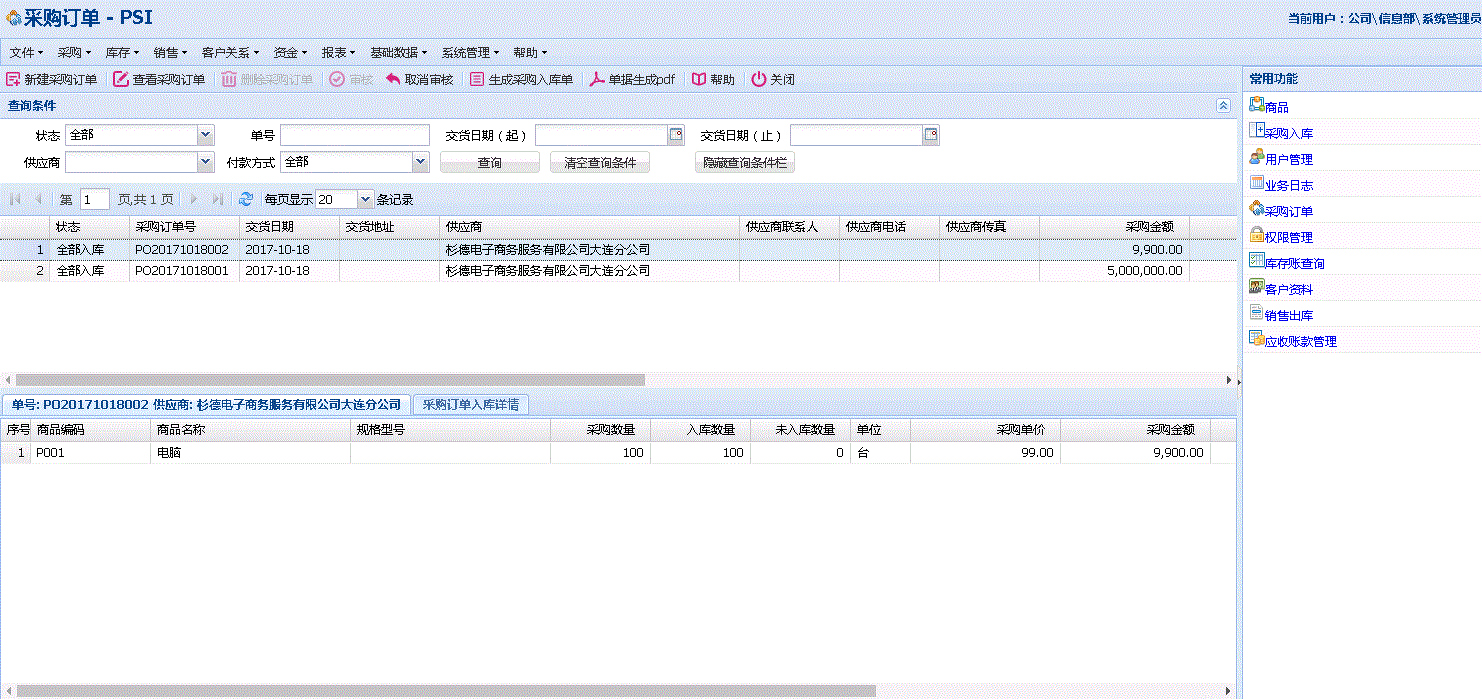Open the 销售出库 link in sidebar
Image resolution: width=1482 pixels, height=699 pixels.
pyautogui.click(x=1289, y=316)
